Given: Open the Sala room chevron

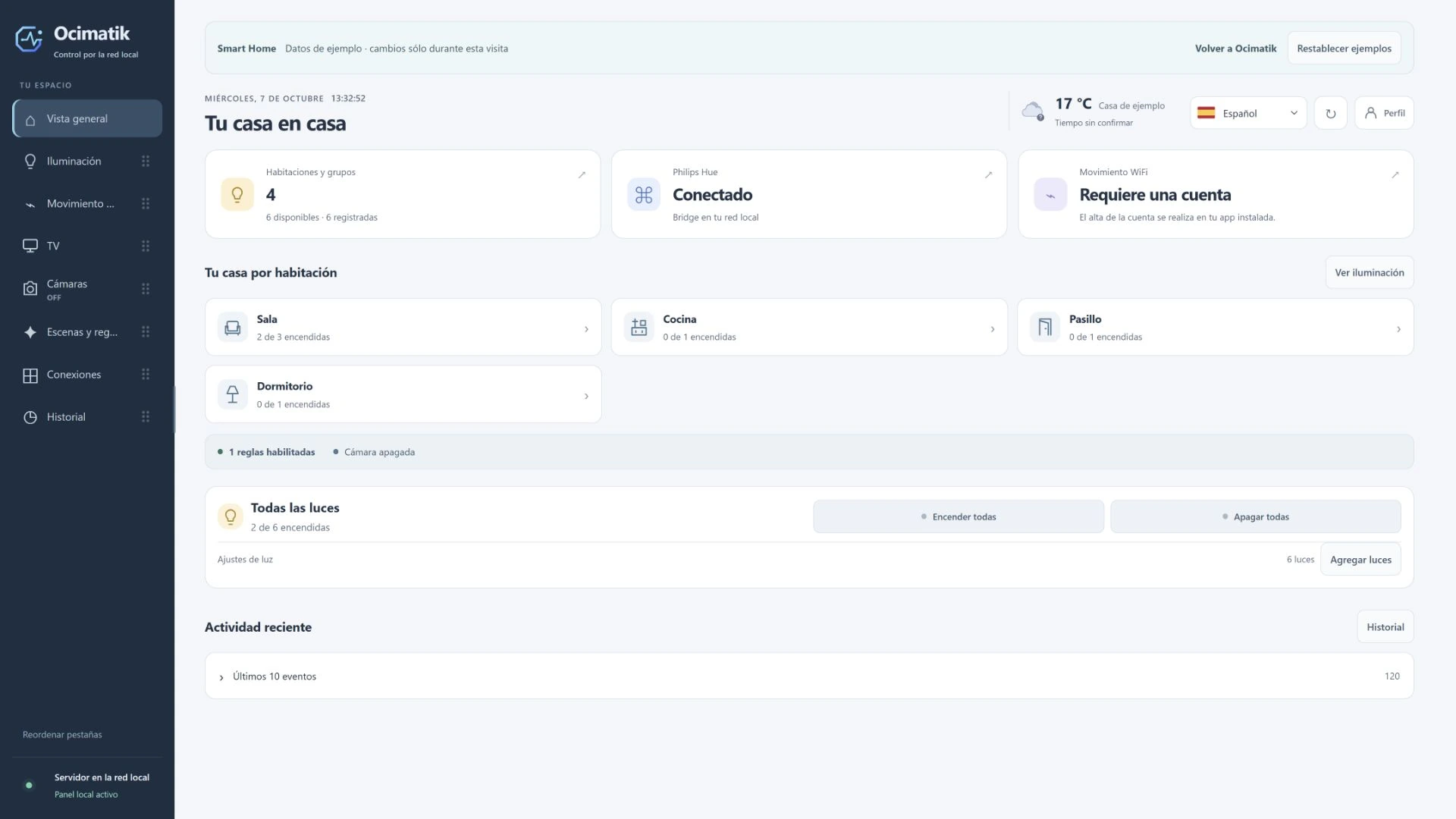Looking at the screenshot, I should (586, 329).
